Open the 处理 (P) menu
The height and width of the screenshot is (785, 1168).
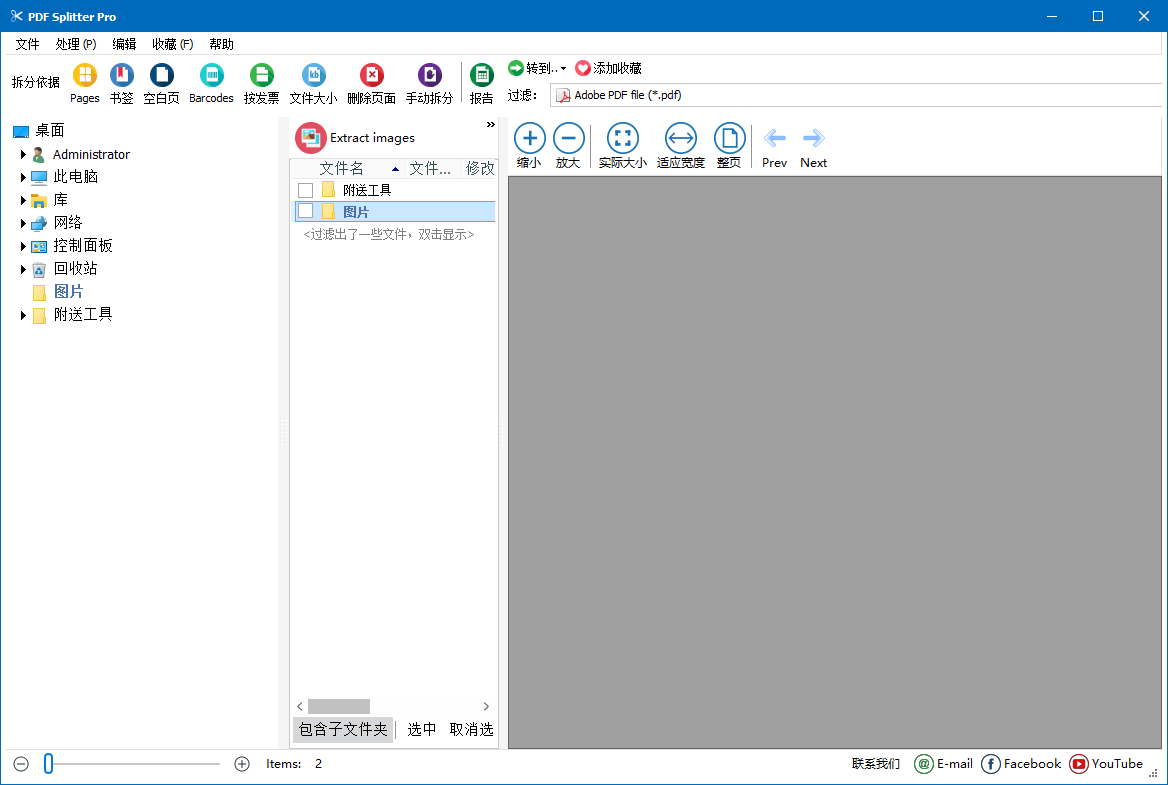coord(76,44)
